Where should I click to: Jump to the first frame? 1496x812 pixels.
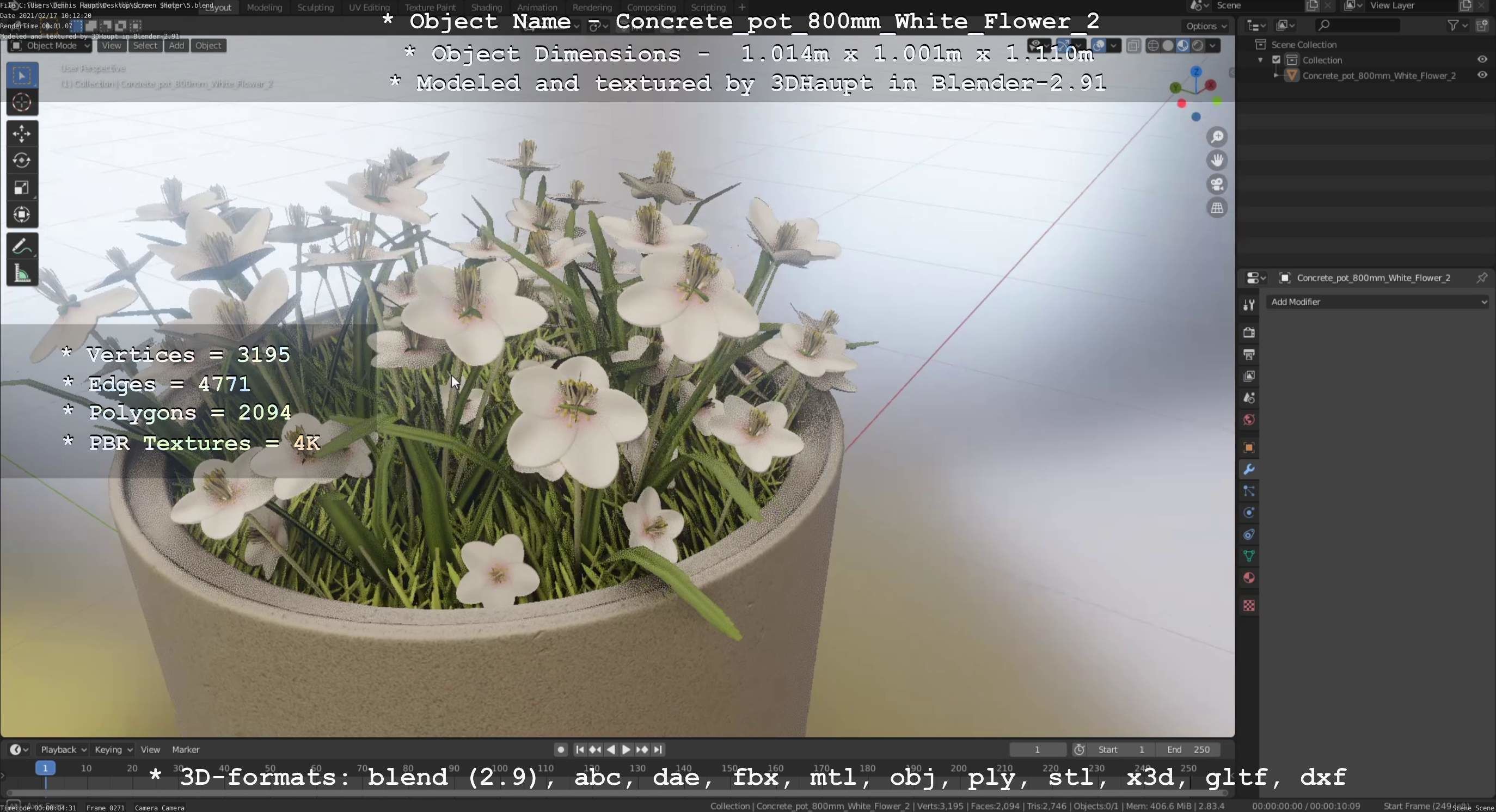[580, 750]
